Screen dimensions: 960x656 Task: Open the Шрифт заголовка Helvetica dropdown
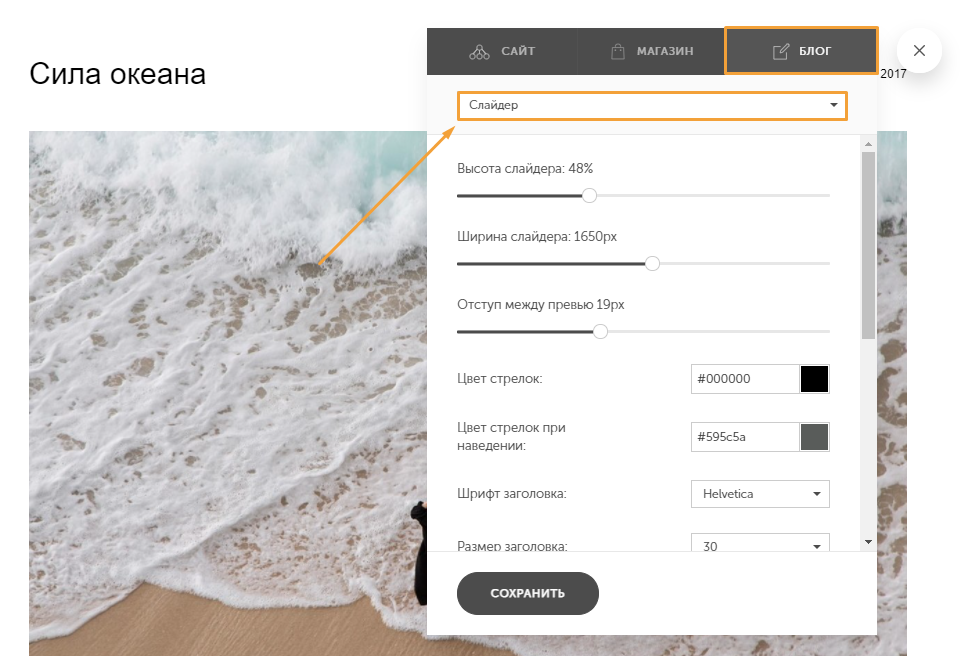(760, 494)
